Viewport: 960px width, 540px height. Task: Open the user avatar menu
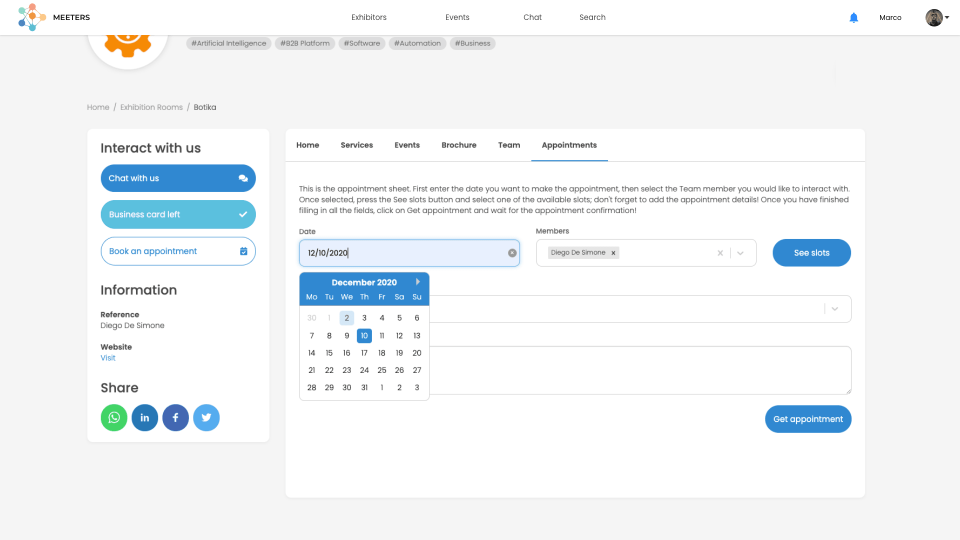937,18
